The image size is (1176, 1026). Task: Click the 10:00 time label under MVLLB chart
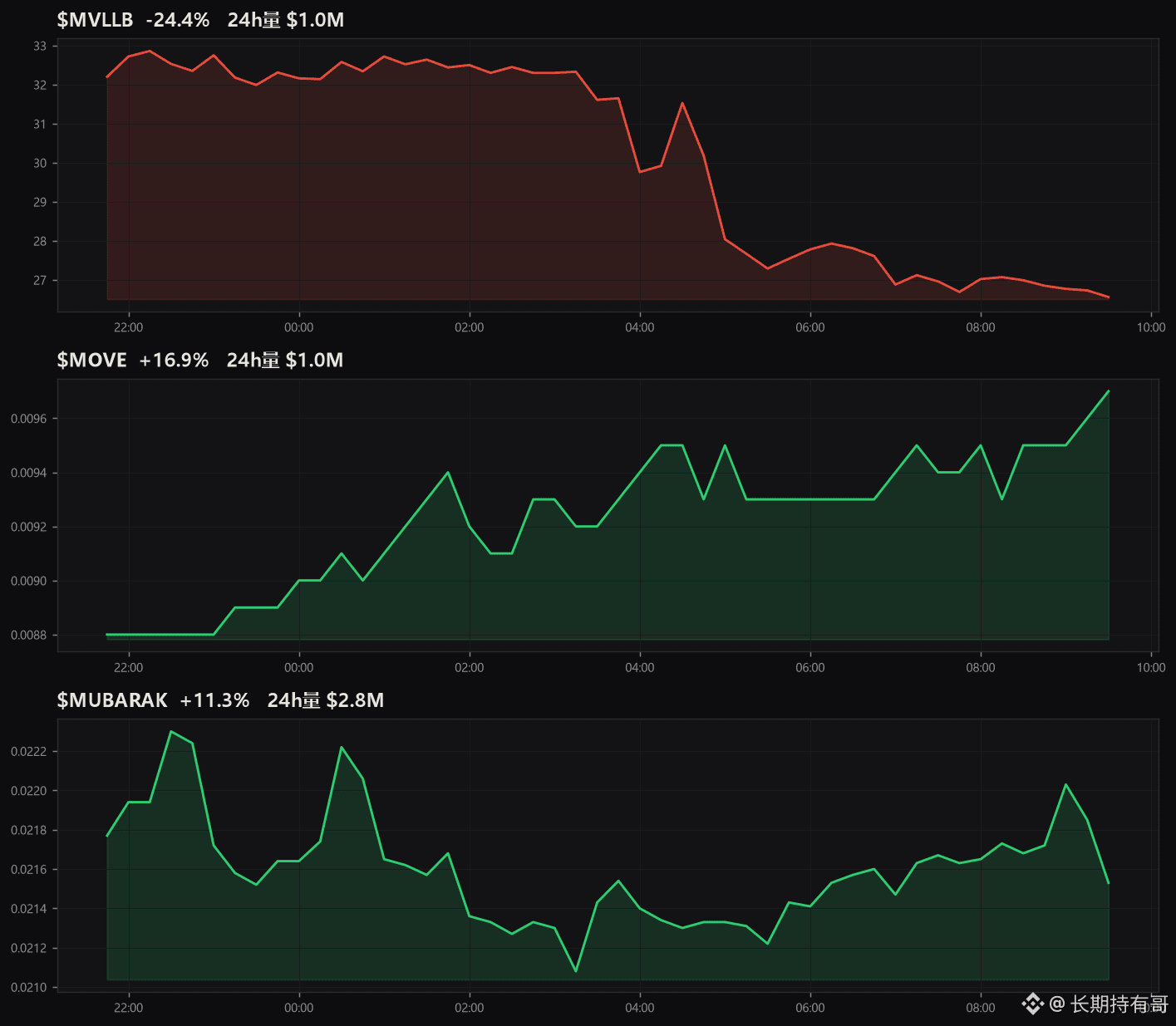pos(1151,327)
